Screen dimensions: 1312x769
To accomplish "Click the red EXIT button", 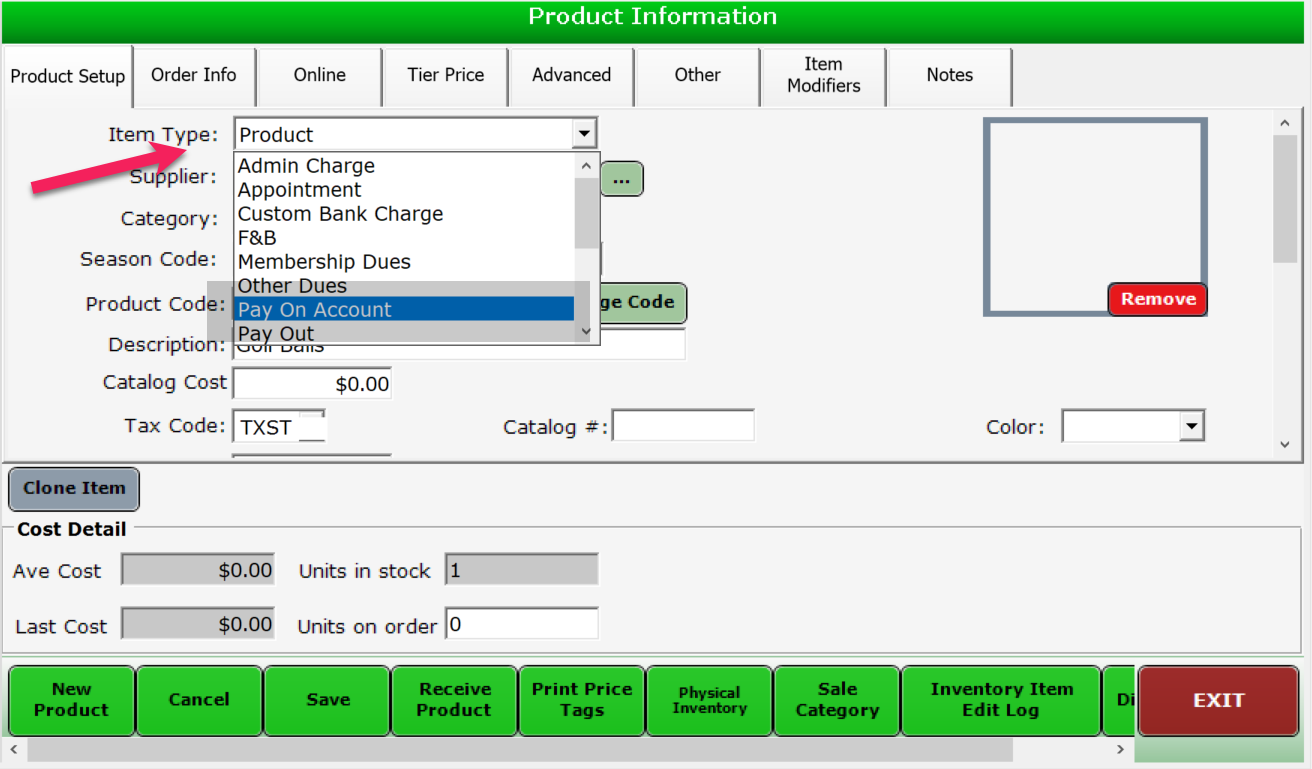I will click(1218, 700).
